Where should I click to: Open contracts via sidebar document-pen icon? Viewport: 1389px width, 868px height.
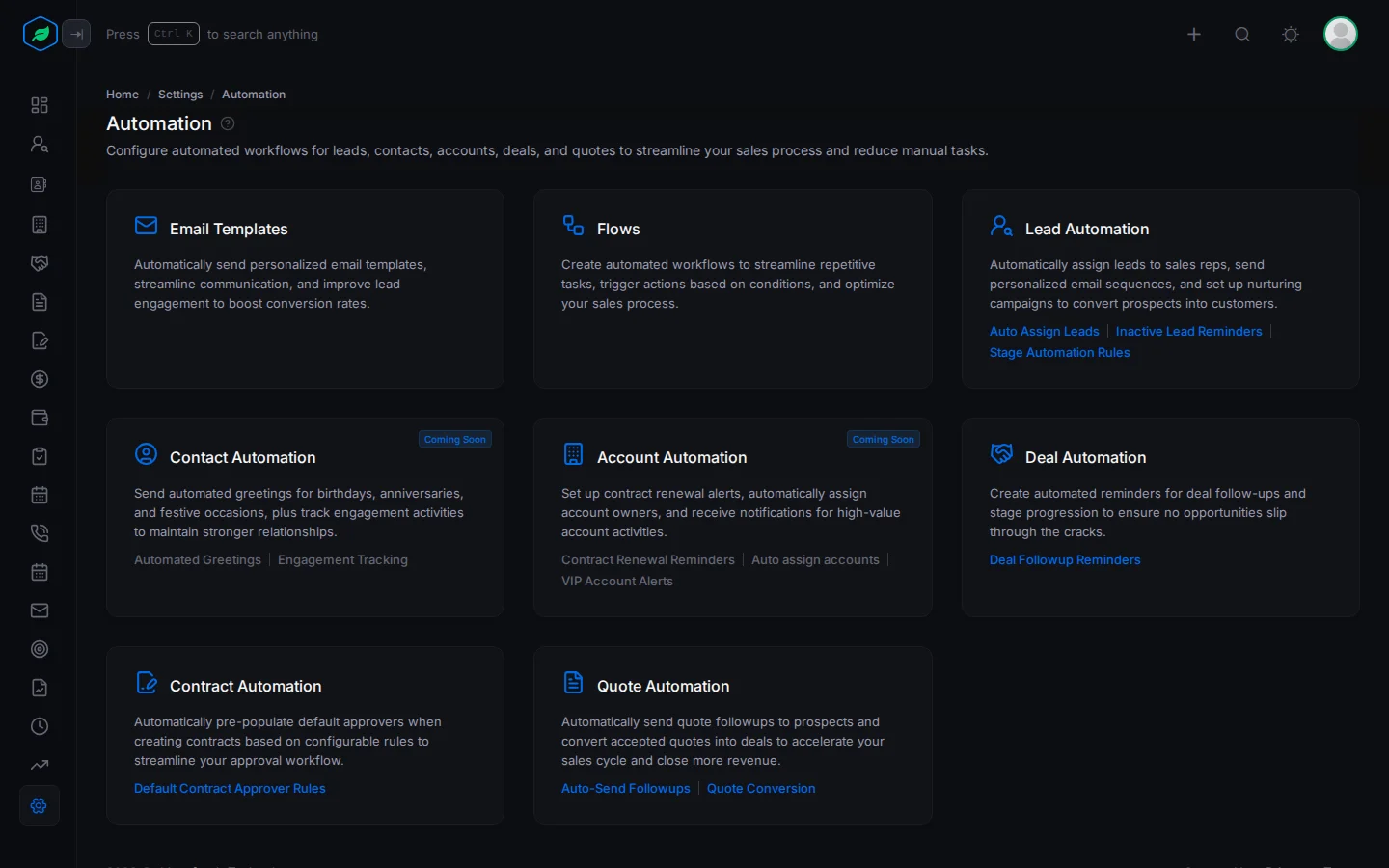(40, 340)
